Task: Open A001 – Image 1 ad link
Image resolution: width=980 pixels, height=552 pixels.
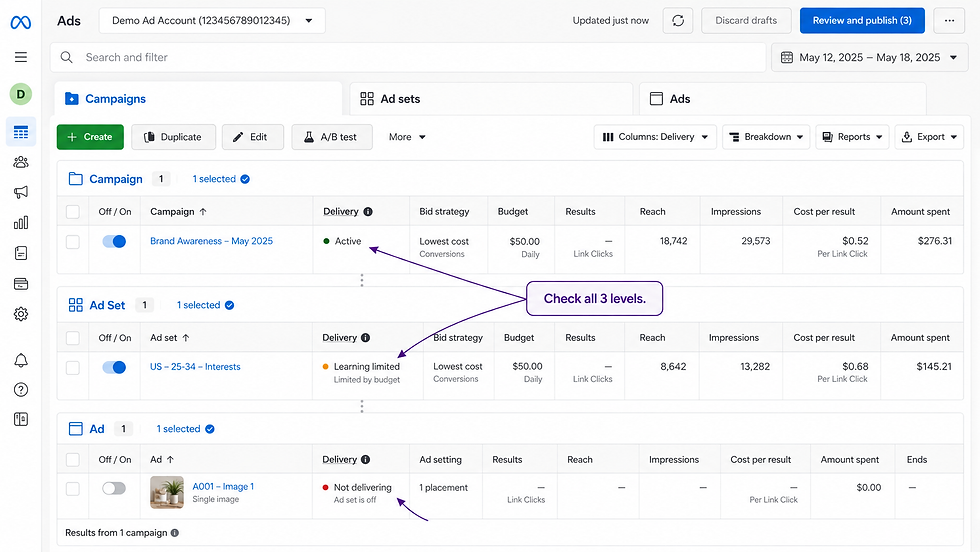Action: (x=223, y=486)
